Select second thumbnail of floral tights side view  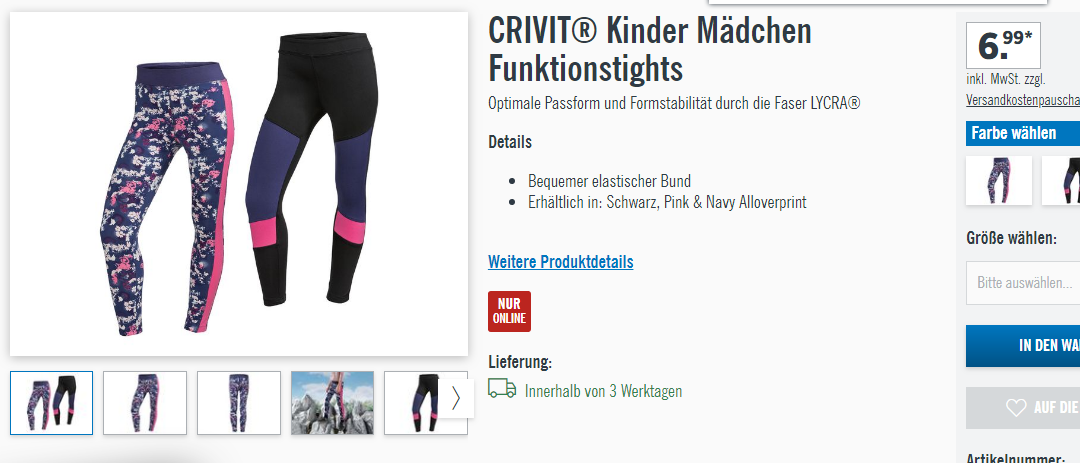point(145,403)
